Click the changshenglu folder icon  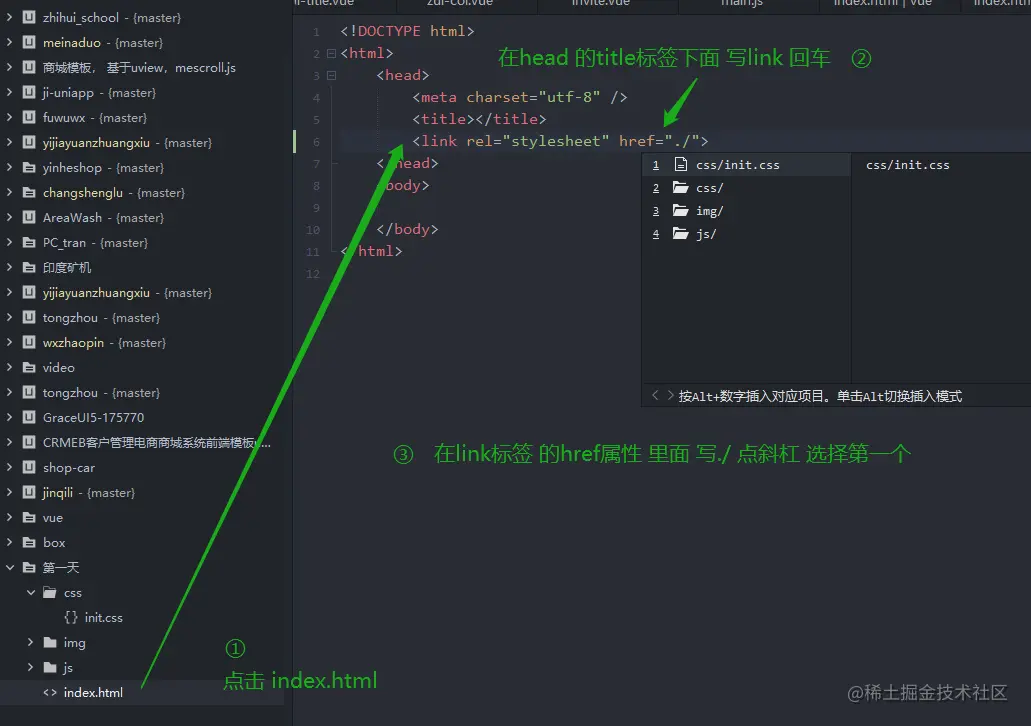(29, 192)
